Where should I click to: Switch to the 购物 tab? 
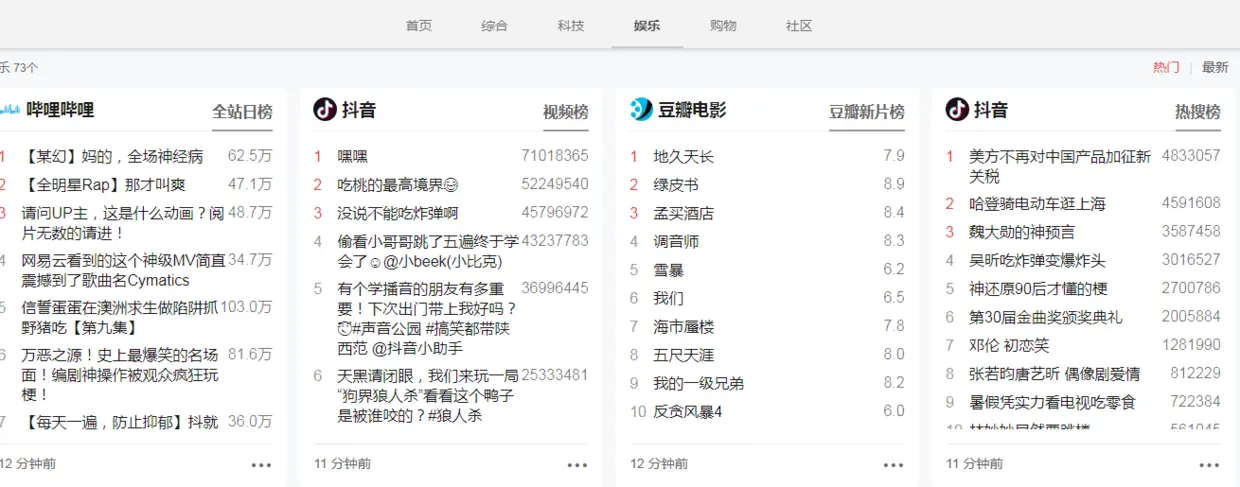723,26
